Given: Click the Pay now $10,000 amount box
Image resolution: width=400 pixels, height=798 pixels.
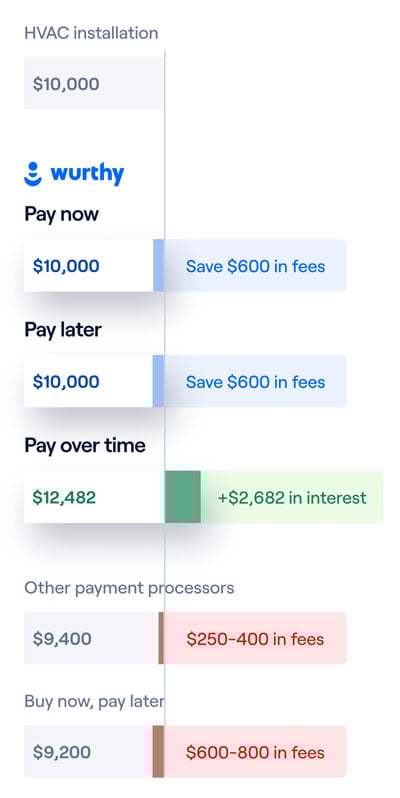Looking at the screenshot, I should [89, 266].
